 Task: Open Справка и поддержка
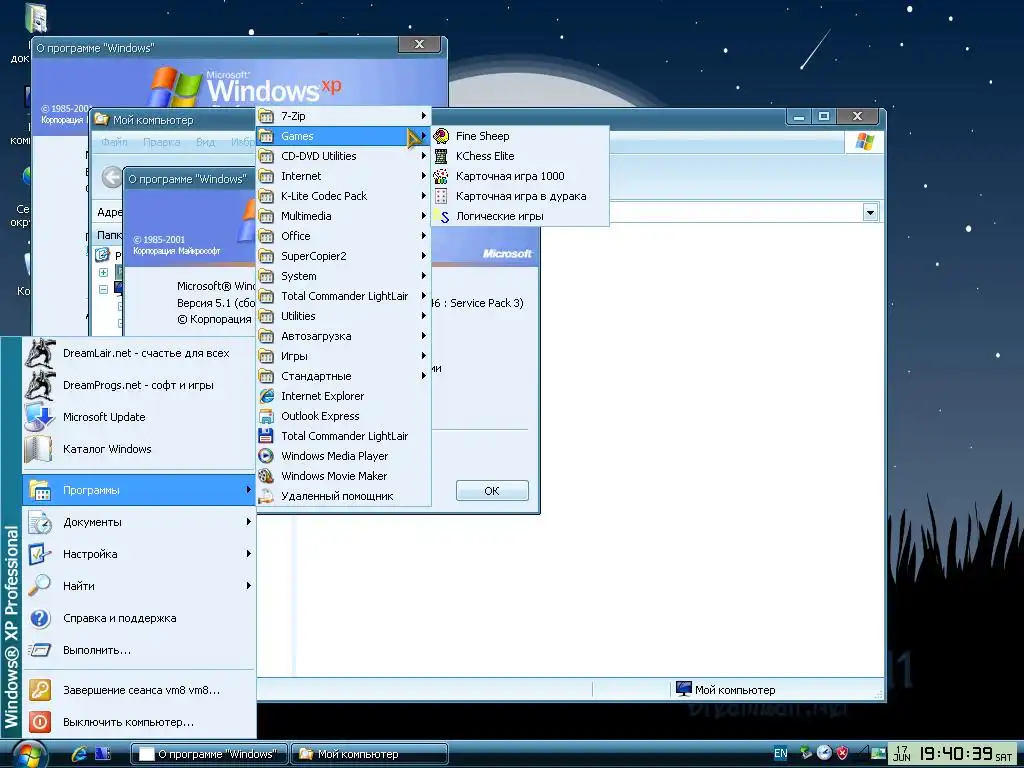click(138, 618)
